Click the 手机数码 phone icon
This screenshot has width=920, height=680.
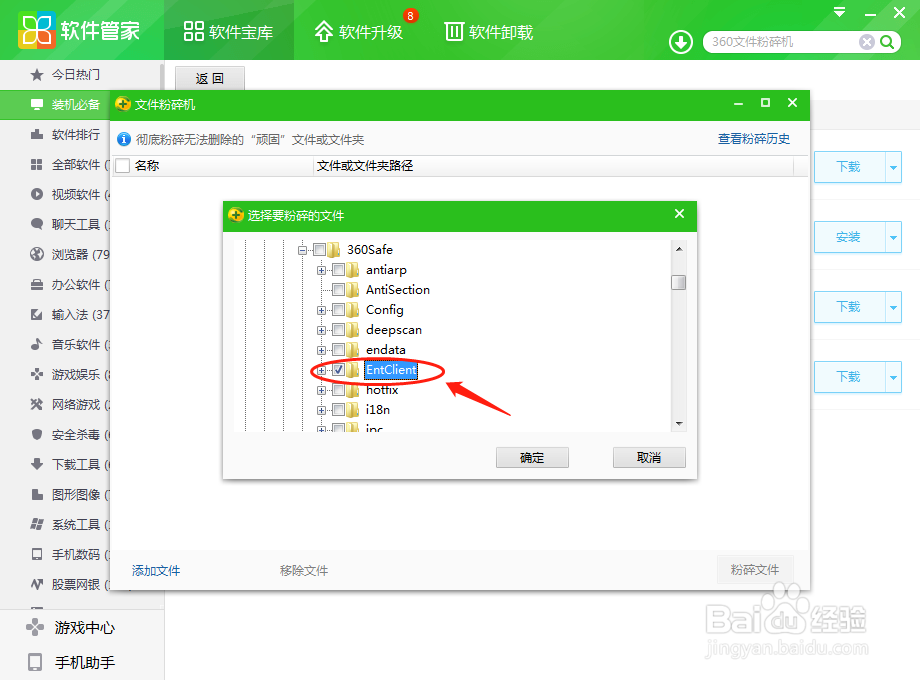pos(36,554)
